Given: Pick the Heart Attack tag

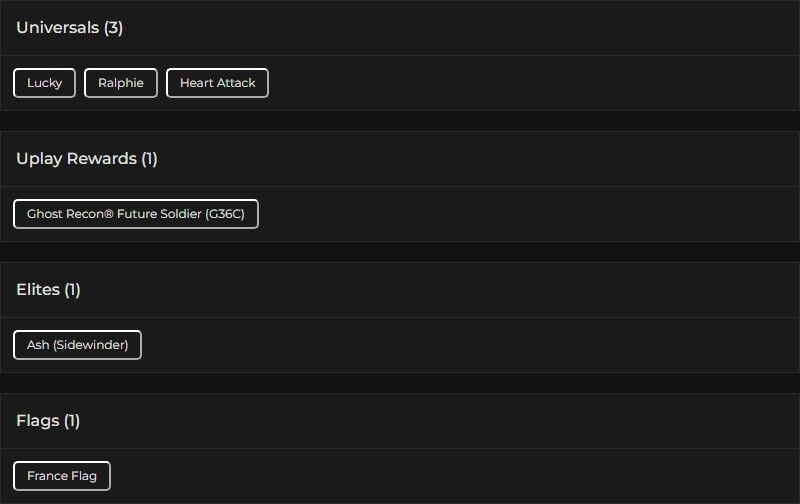Looking at the screenshot, I should [217, 83].
